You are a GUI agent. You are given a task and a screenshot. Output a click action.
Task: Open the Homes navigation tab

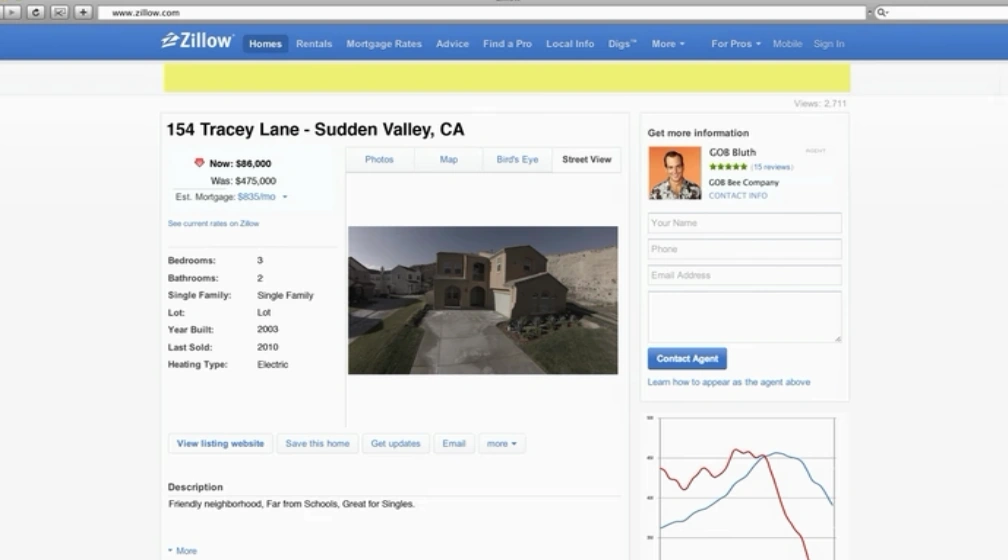click(265, 44)
